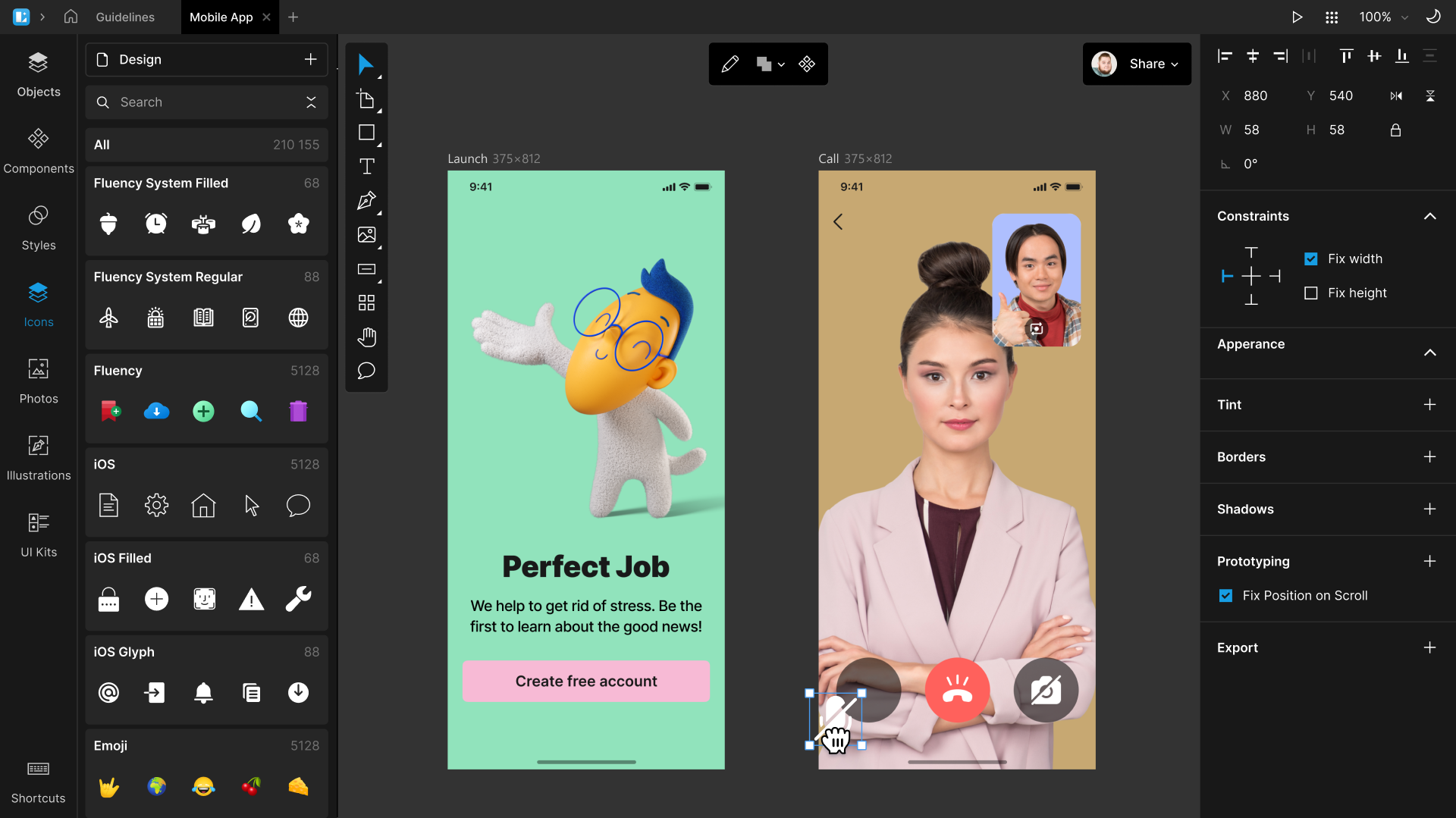This screenshot has height=818, width=1456.
Task: Activate the Text tool
Action: (x=366, y=166)
